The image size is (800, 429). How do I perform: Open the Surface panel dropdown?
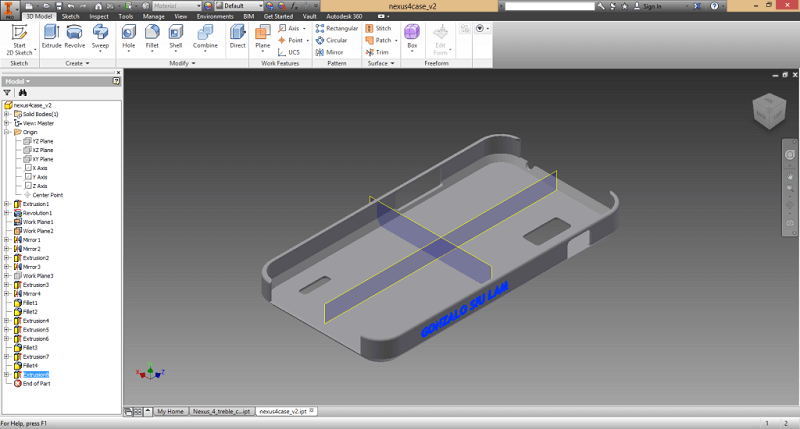[x=381, y=63]
